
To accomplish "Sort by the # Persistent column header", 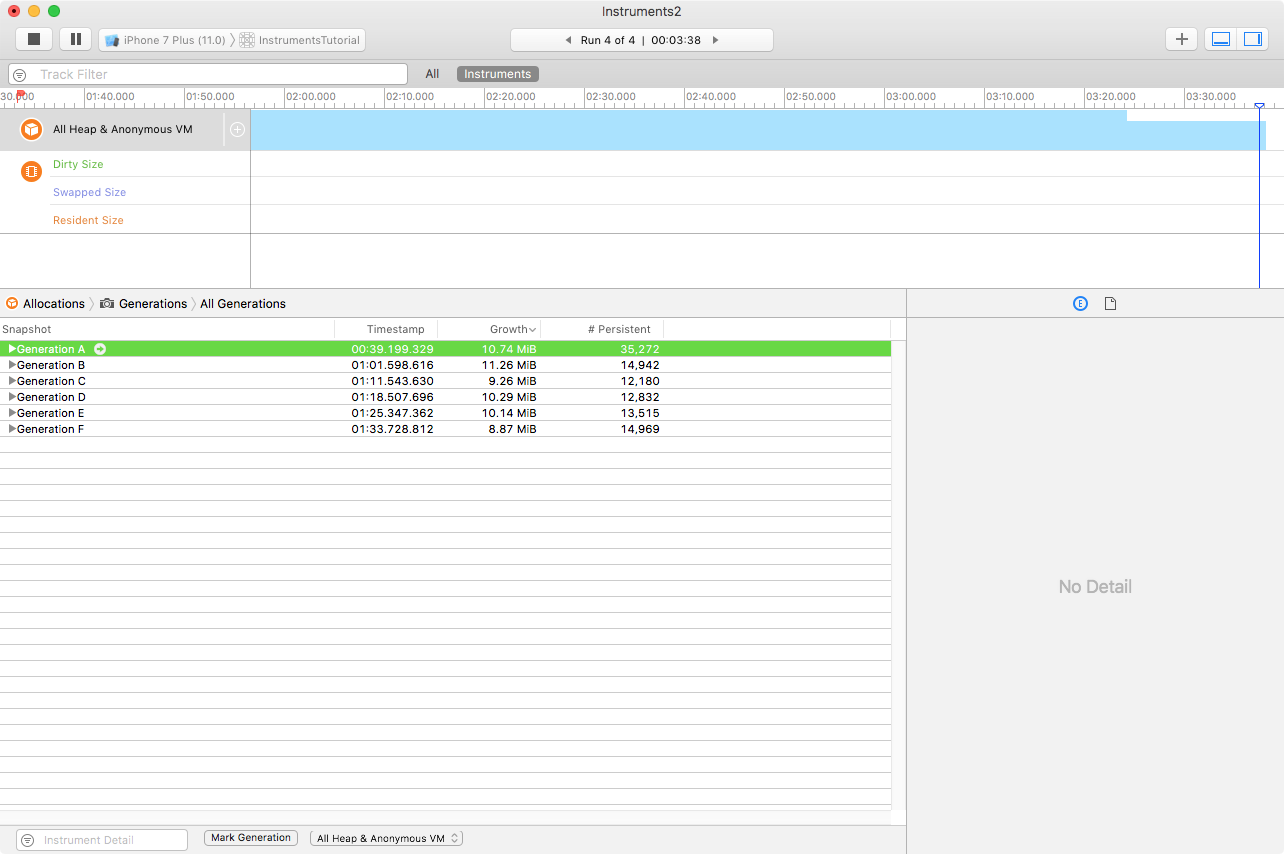I will coord(602,329).
